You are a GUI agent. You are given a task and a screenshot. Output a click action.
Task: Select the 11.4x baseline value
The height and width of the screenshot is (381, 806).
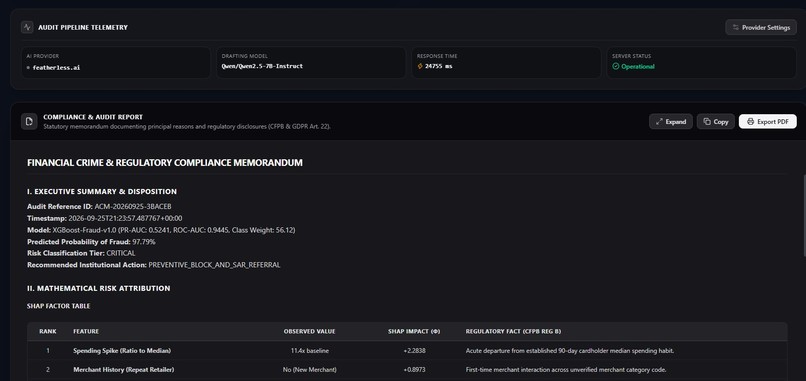(309, 351)
